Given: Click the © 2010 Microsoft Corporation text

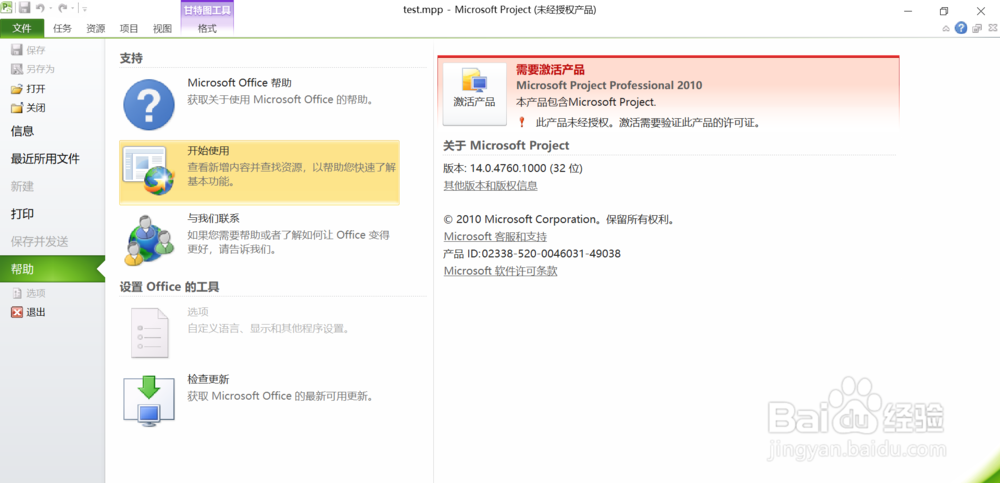Looking at the screenshot, I should 559,219.
